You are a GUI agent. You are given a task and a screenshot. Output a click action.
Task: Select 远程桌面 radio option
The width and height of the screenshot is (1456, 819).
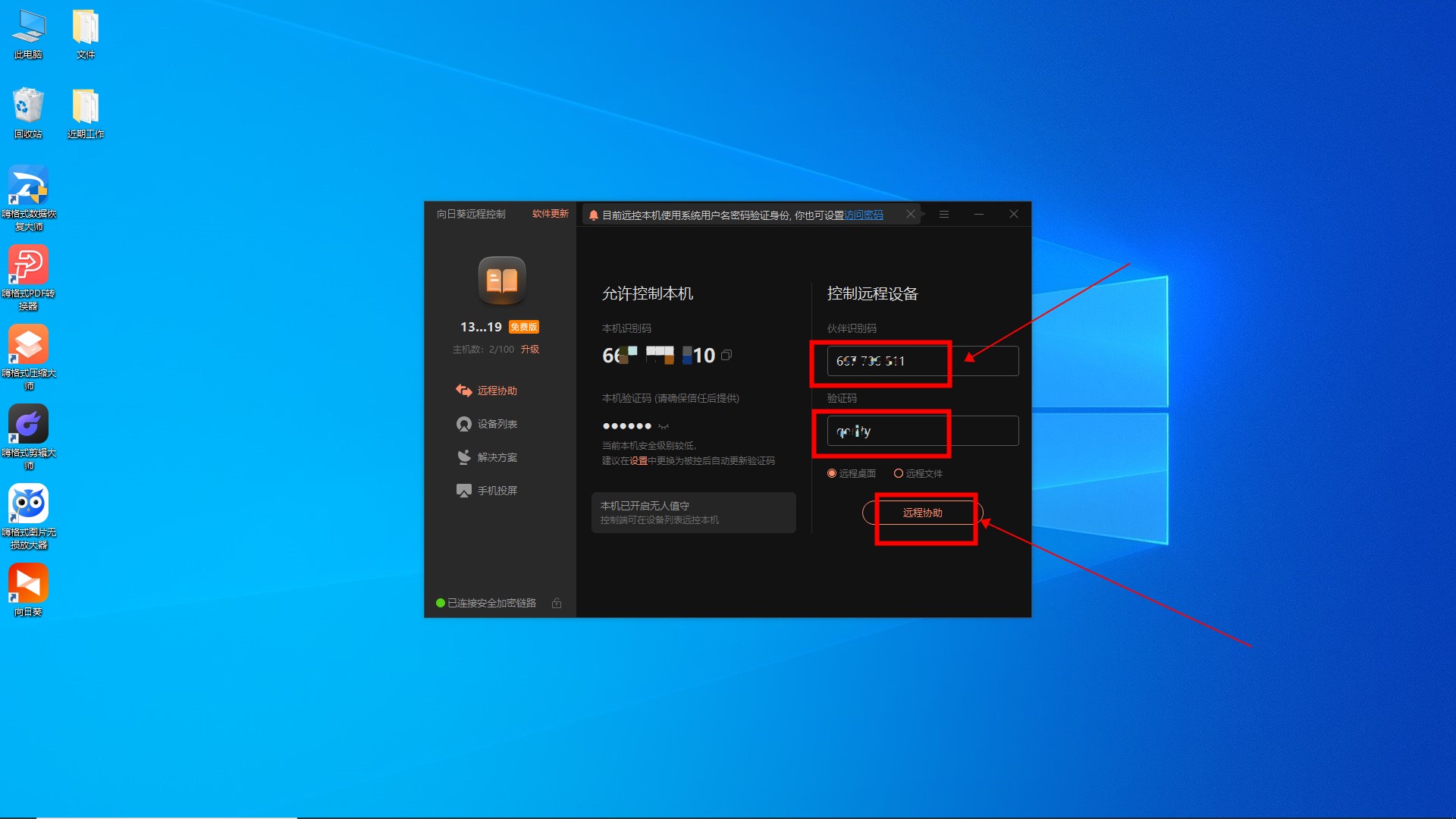(x=833, y=473)
